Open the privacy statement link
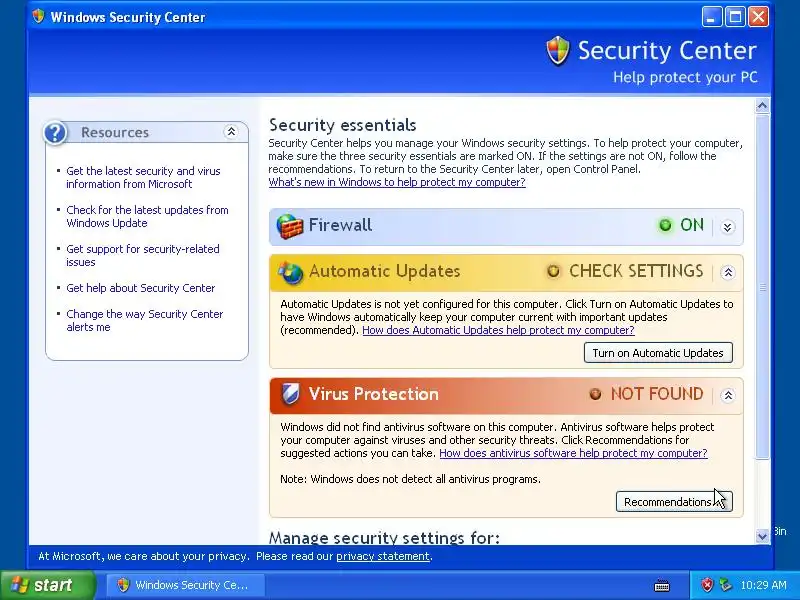 tap(383, 556)
